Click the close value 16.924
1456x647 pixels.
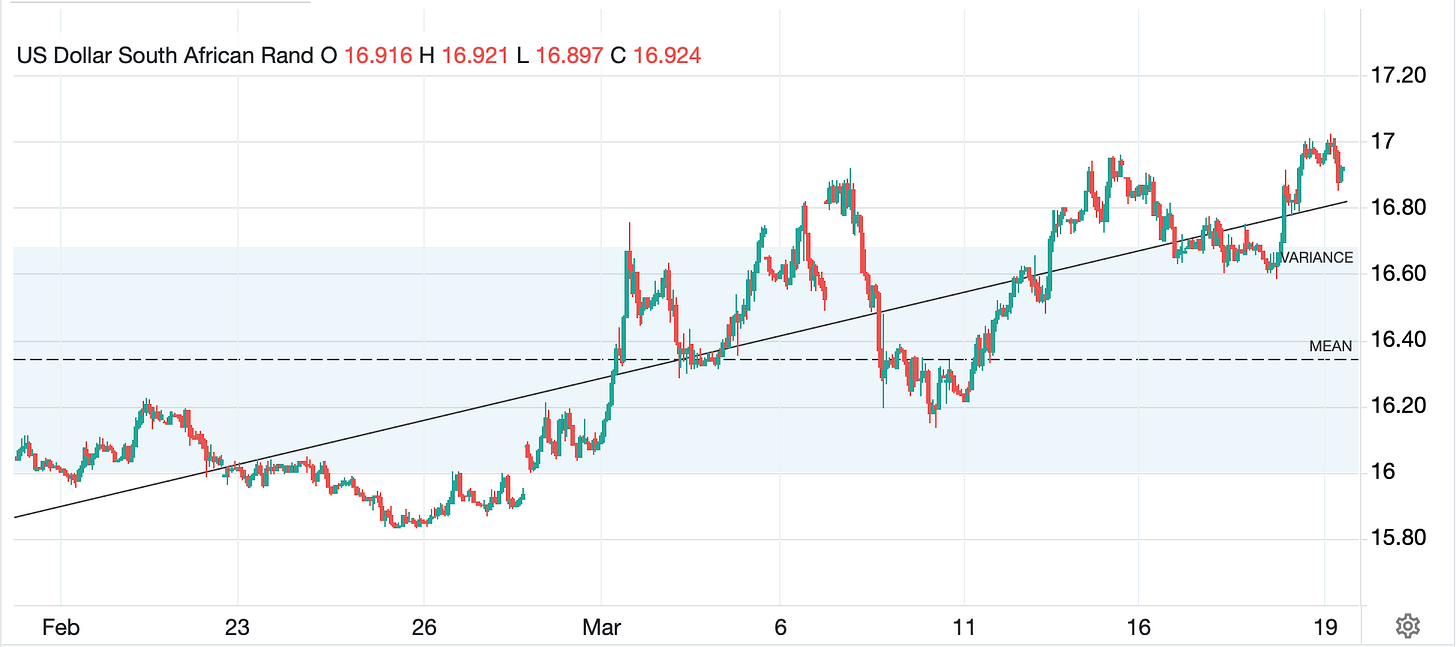click(x=667, y=56)
